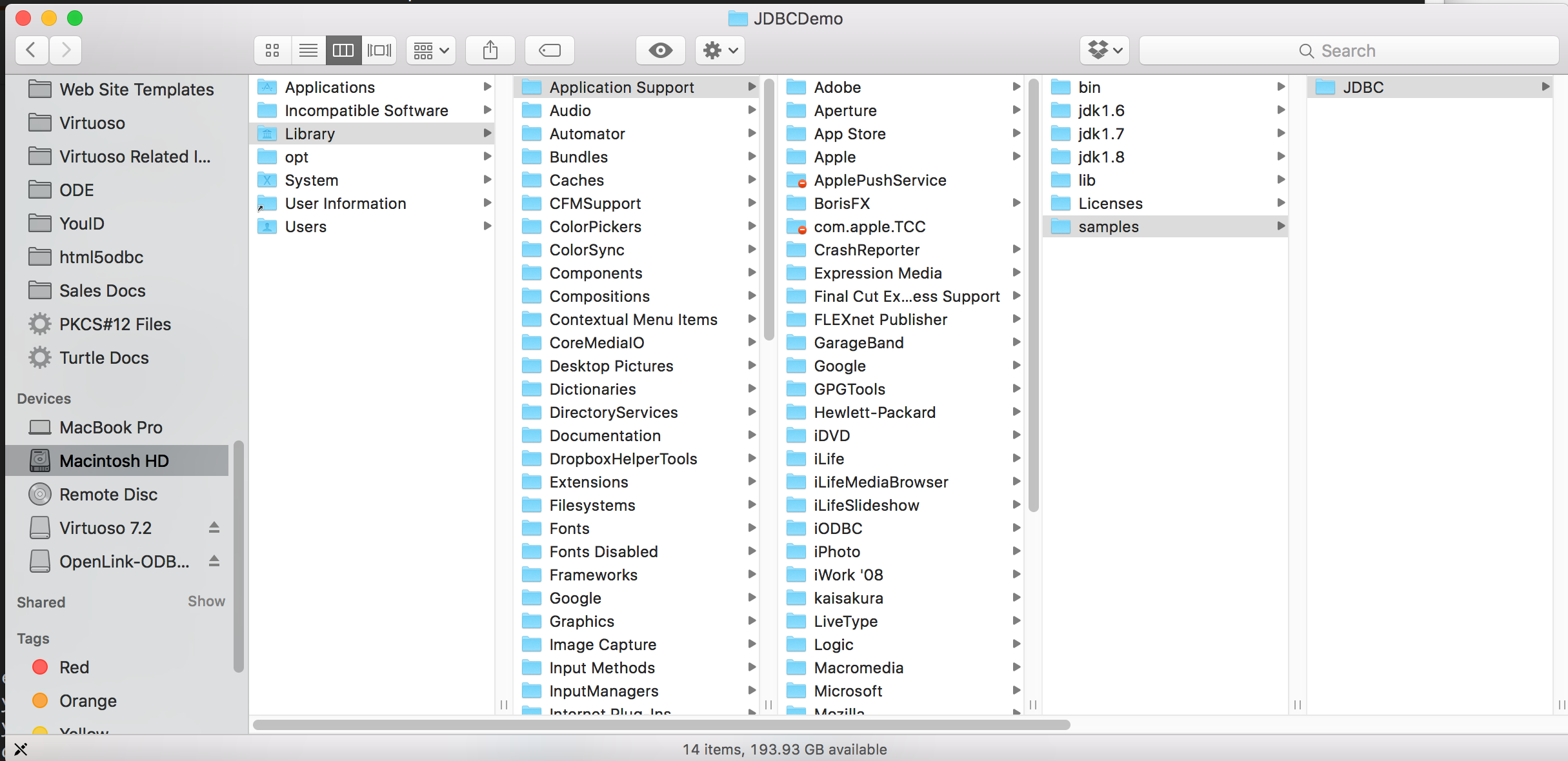Select the Adobe folder
The image size is (1568, 761).
[x=902, y=87]
